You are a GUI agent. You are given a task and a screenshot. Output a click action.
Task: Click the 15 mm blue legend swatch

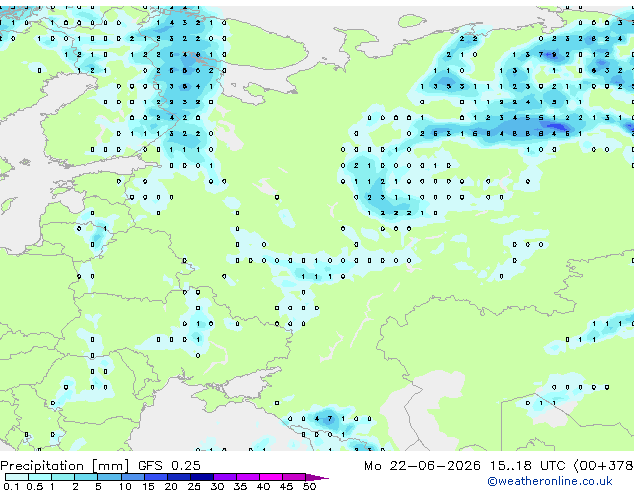(x=155, y=477)
